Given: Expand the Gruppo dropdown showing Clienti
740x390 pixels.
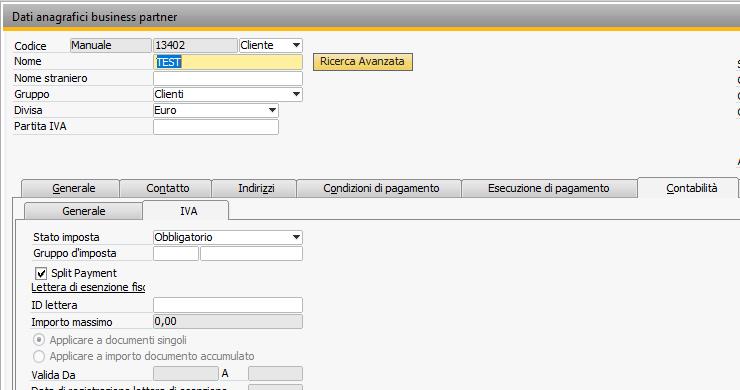Looking at the screenshot, I should [x=228, y=94].
